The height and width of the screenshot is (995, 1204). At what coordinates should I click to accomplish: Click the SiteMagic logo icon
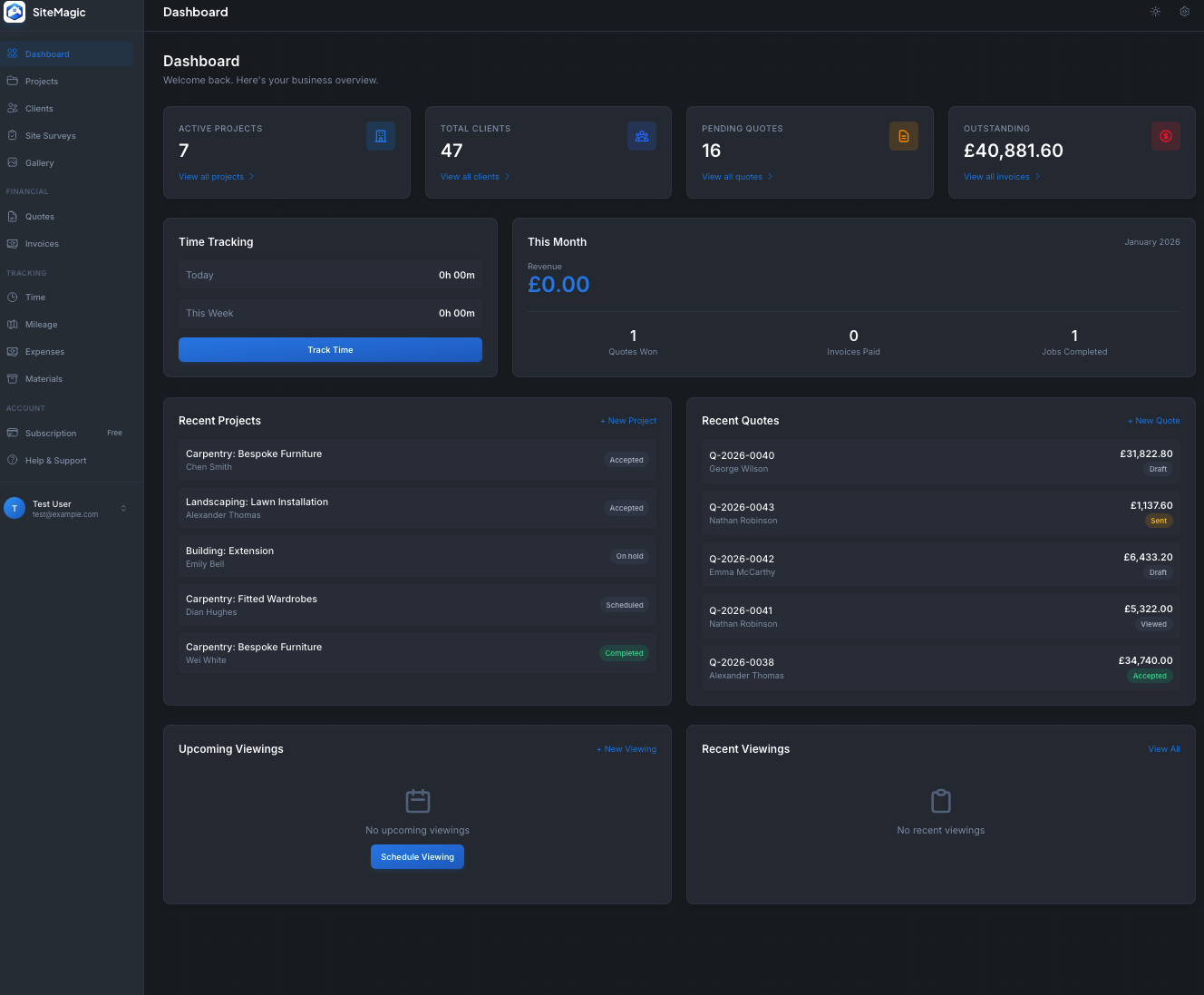[x=15, y=13]
